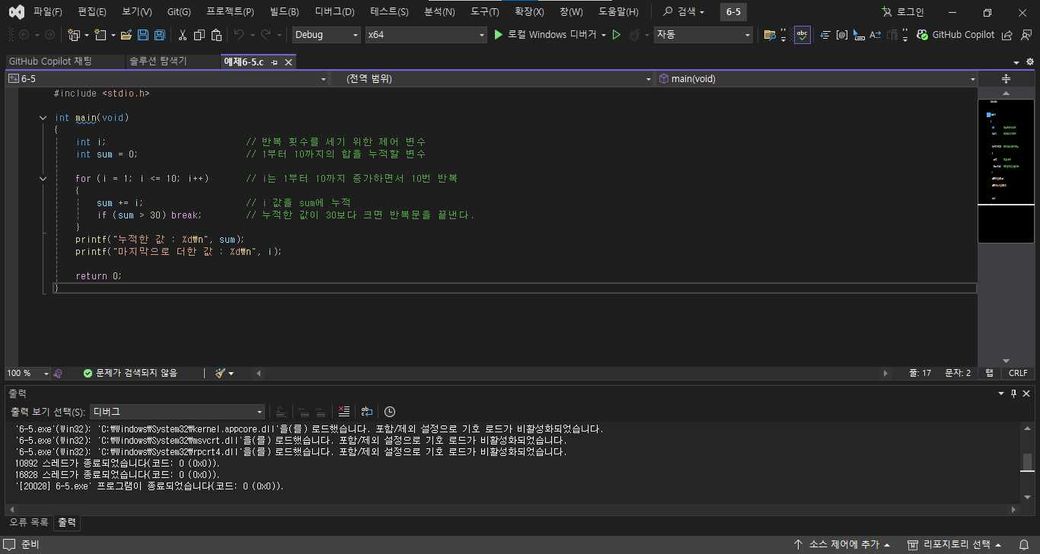Click the Cut scissors icon
This screenshot has width=1040, height=554.
(182, 35)
